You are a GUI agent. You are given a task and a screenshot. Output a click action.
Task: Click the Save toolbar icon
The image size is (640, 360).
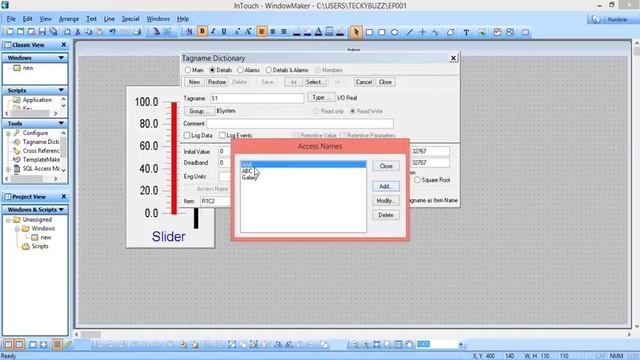point(42,31)
